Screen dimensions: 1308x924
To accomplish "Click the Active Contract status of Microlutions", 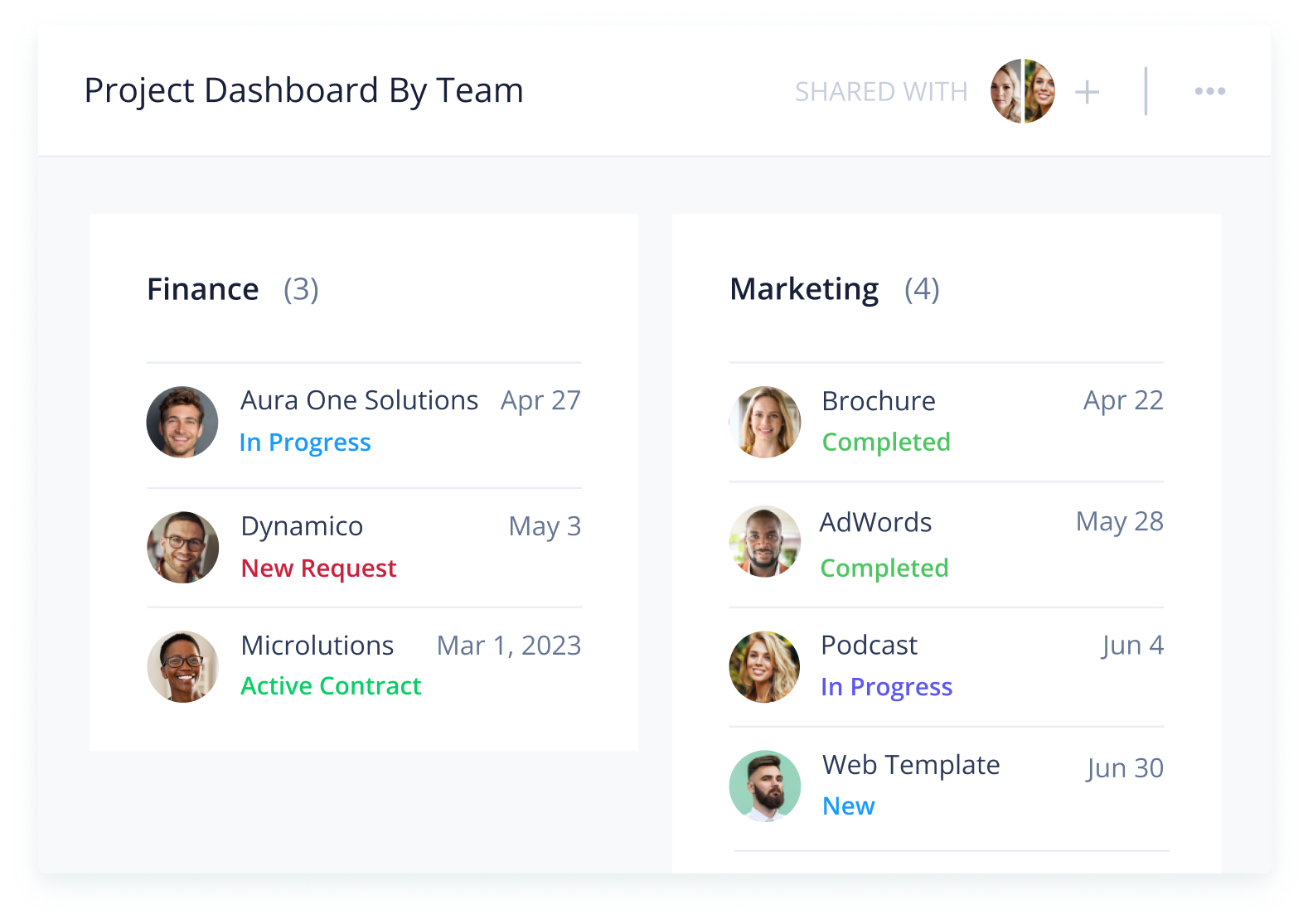I will (x=332, y=686).
